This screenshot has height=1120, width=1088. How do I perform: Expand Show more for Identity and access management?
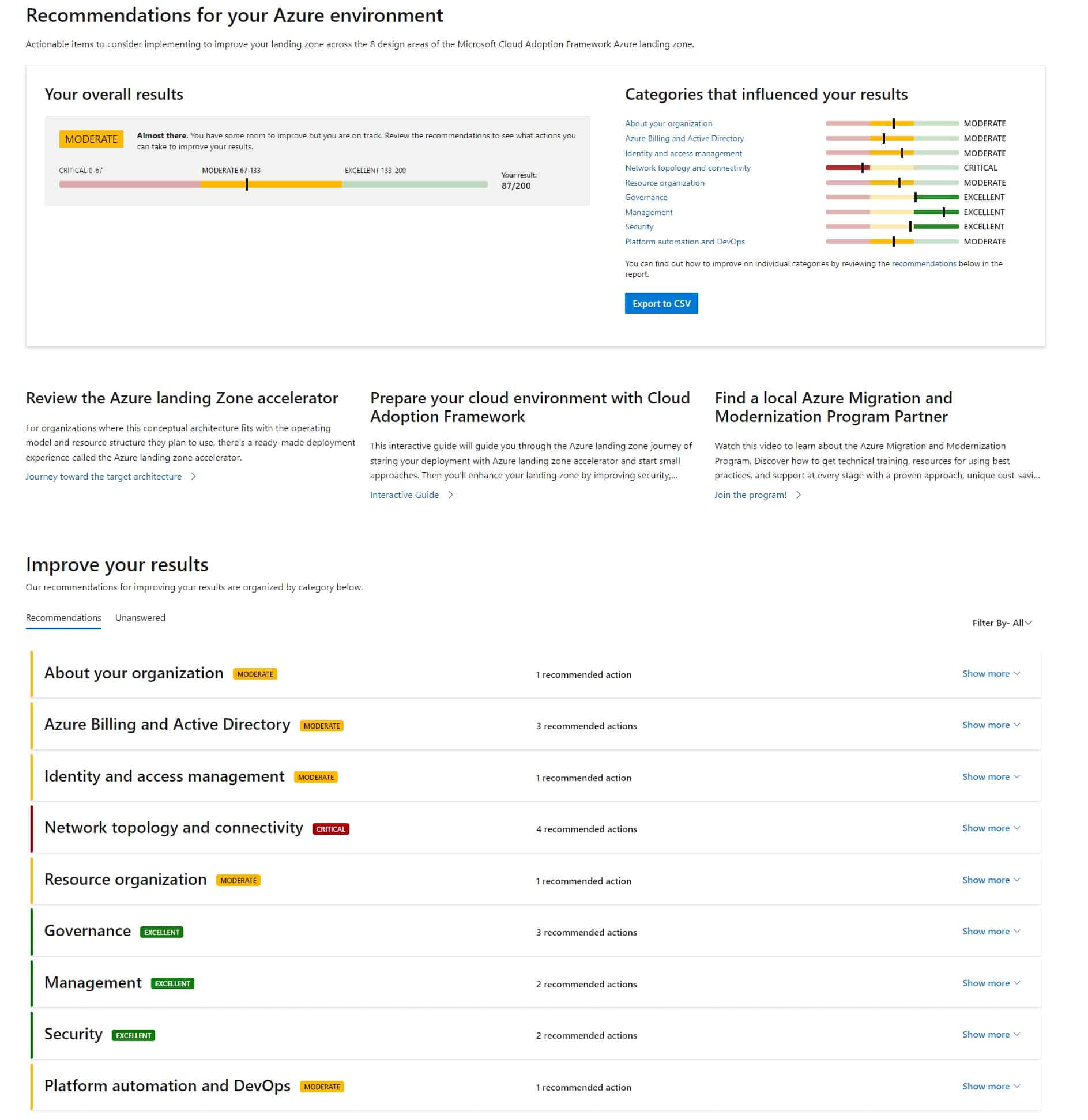point(991,776)
